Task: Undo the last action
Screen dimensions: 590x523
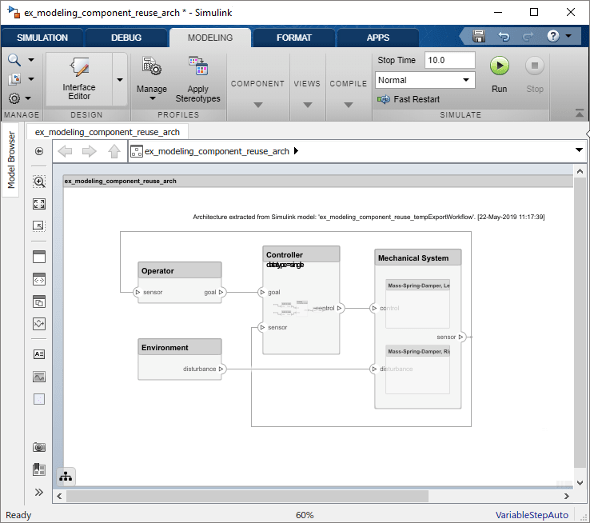Action: tap(503, 36)
